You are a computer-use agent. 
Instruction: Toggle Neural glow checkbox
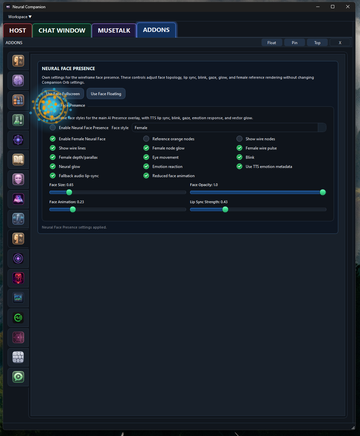pyautogui.click(x=53, y=166)
